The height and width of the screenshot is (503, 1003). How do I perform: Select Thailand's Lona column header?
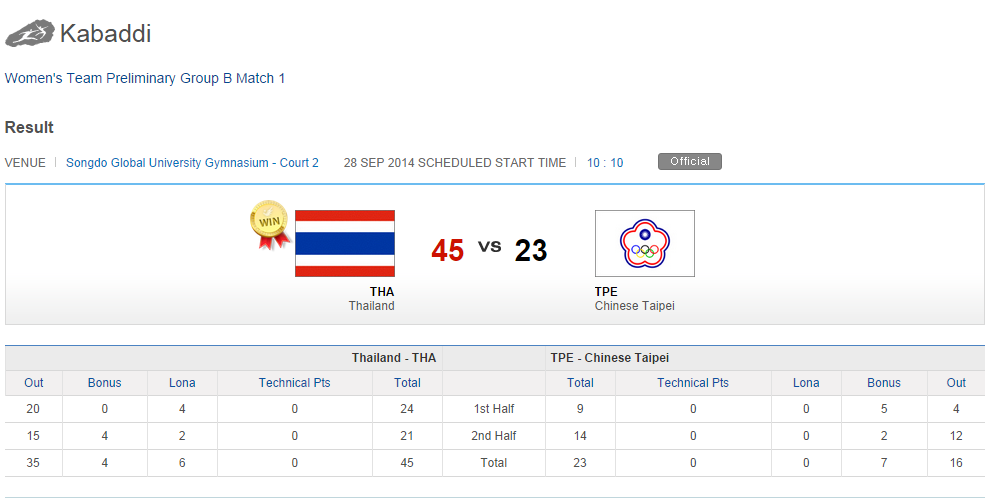pos(182,383)
